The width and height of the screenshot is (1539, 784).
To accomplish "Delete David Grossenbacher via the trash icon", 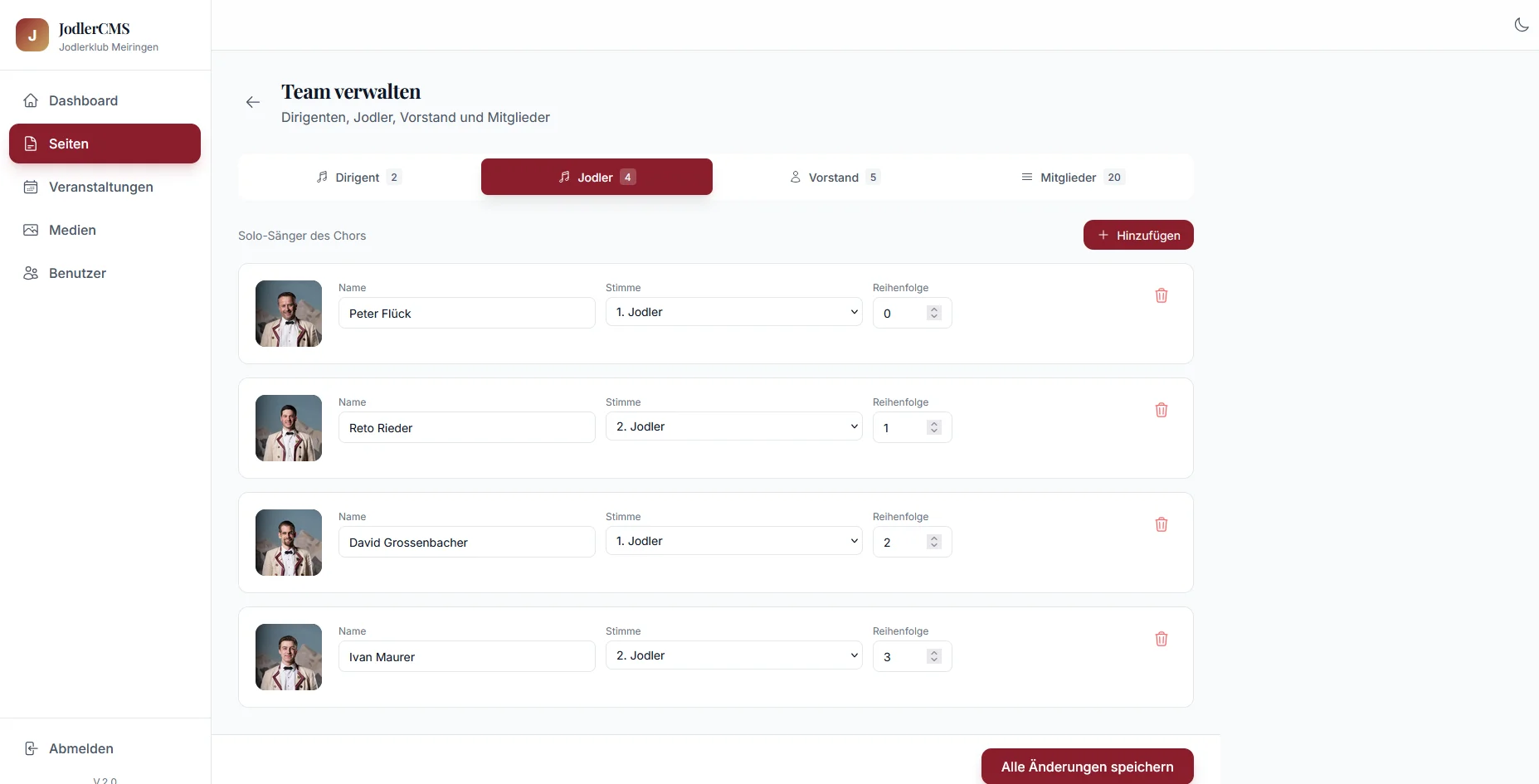I will coord(1161,524).
